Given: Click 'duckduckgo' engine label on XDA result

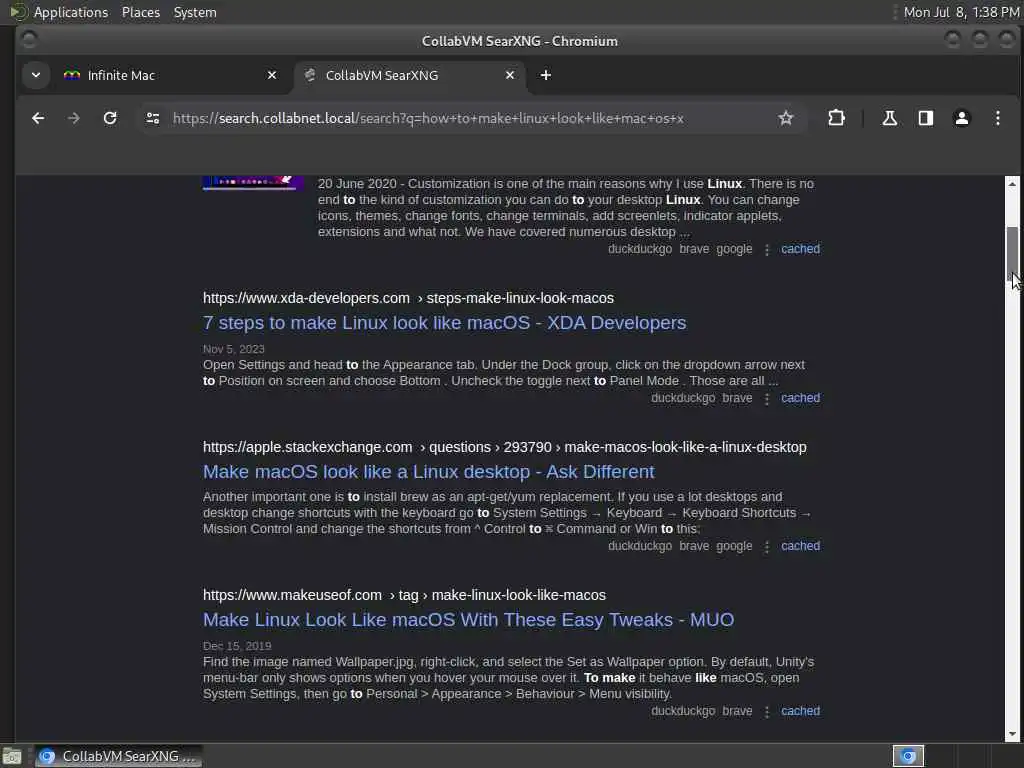Looking at the screenshot, I should [682, 398].
